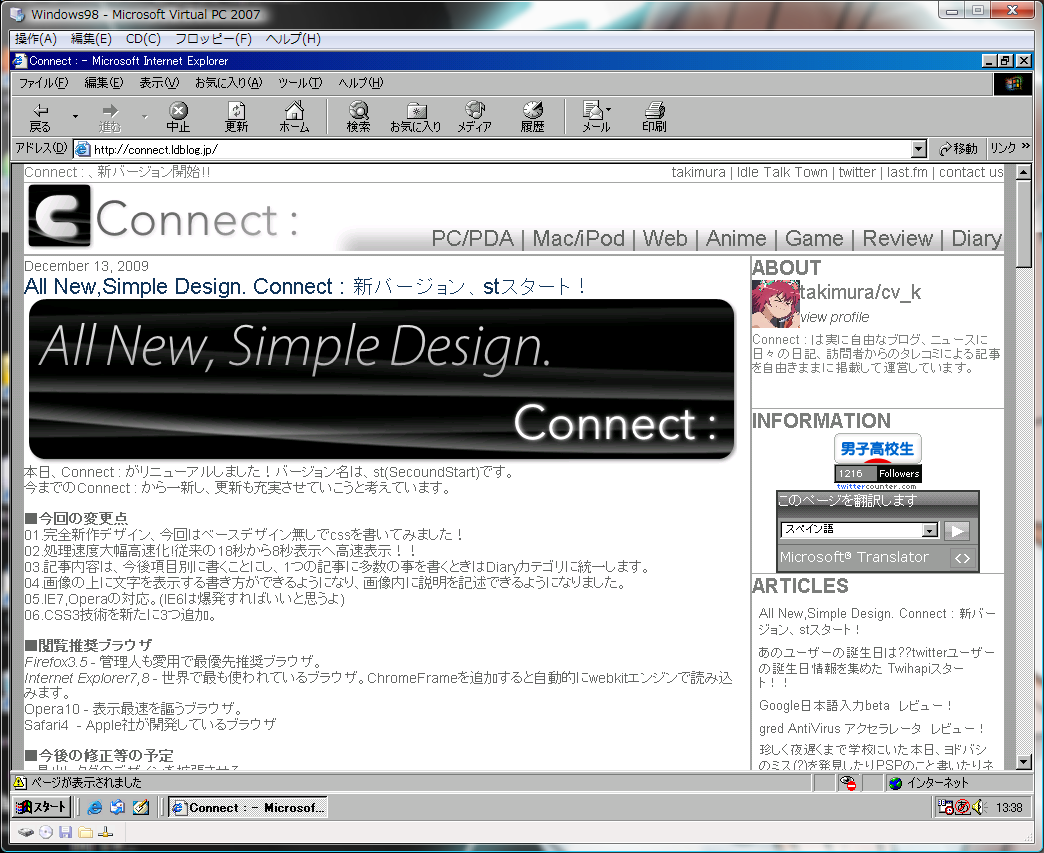
Task: Open IE ツール(T) menu
Action: [x=300, y=83]
